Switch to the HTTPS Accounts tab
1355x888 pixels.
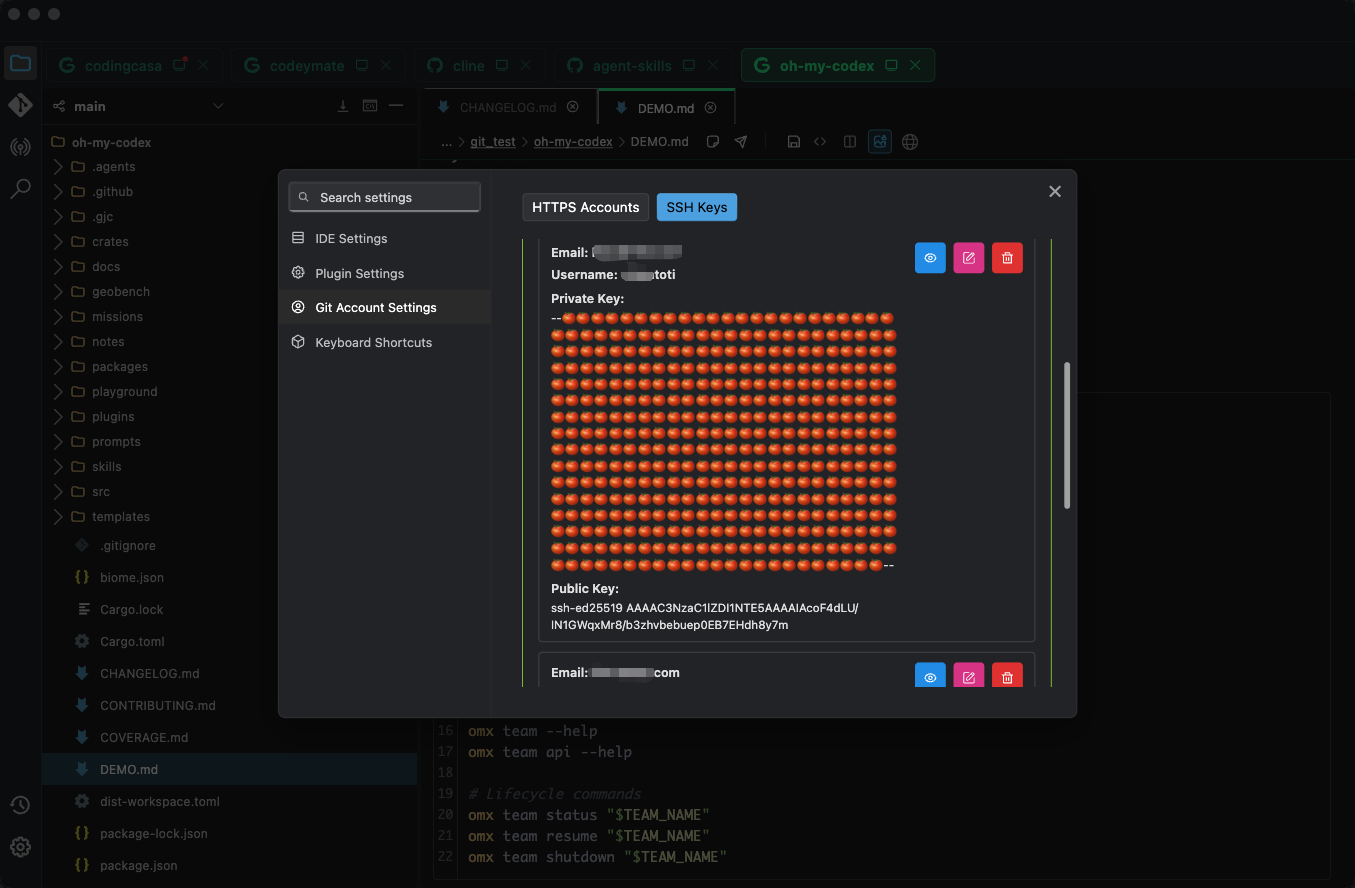pos(585,207)
